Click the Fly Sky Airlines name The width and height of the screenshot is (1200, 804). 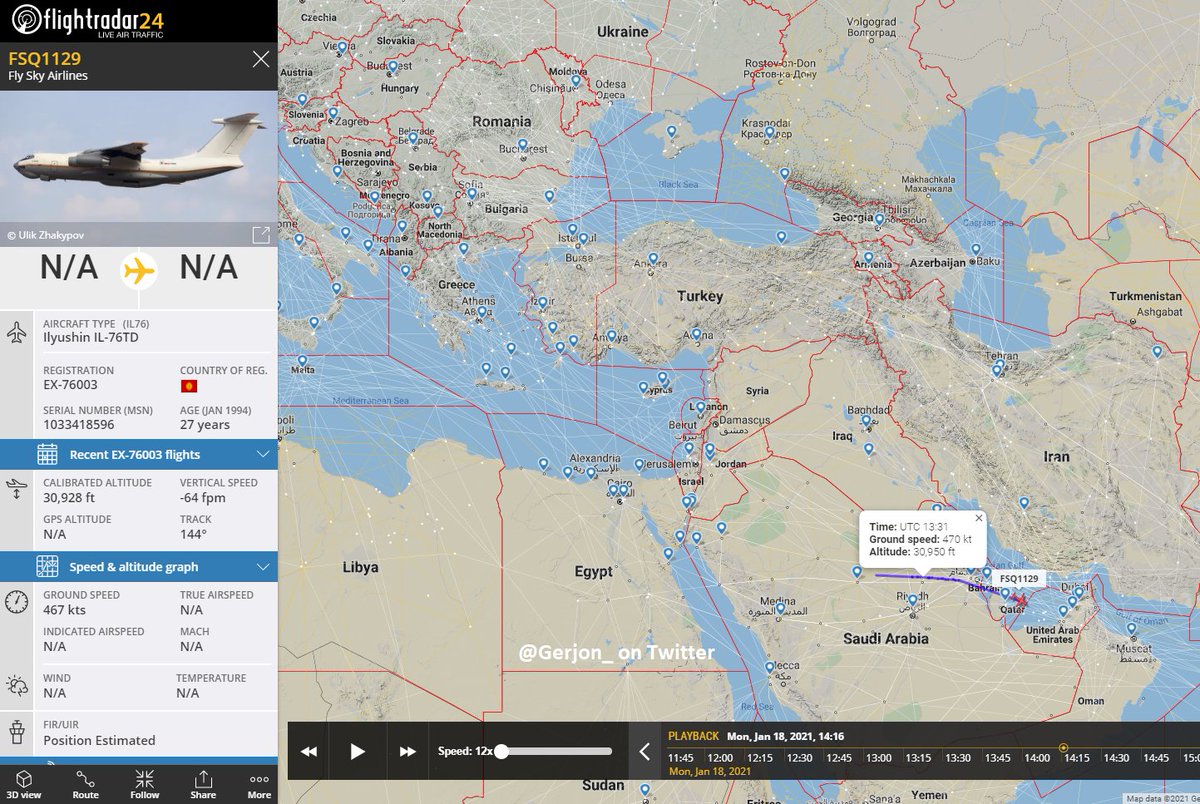(48, 76)
